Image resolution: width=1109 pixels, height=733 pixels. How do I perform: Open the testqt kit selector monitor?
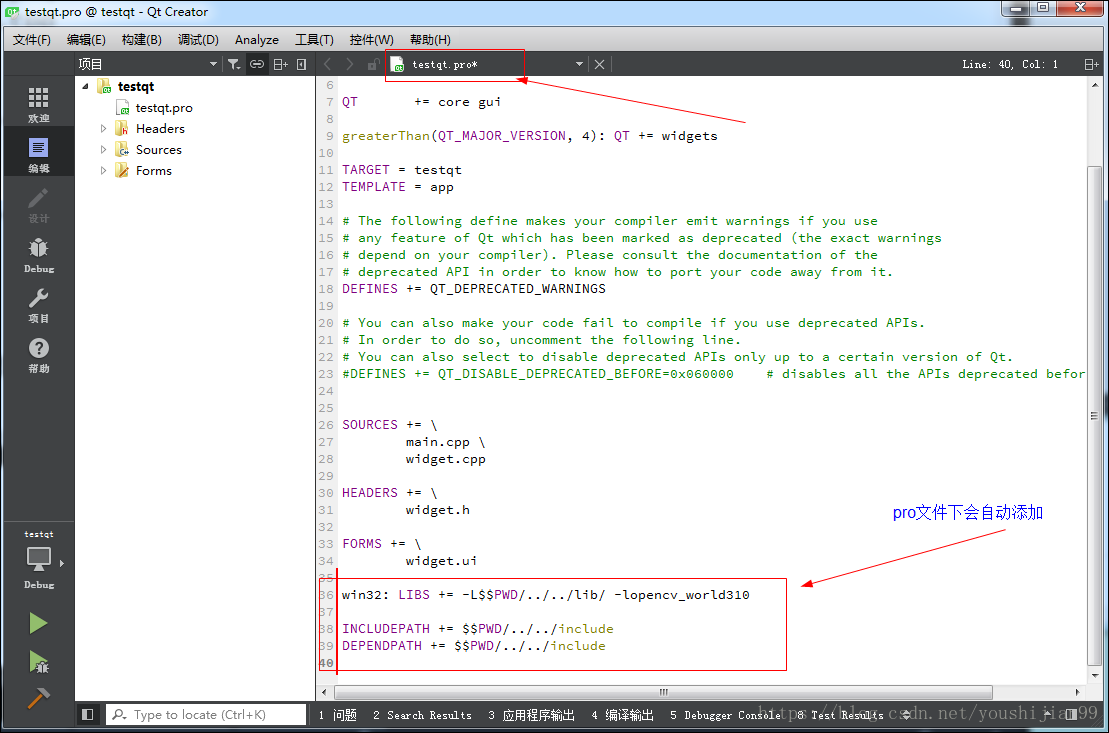click(x=39, y=559)
